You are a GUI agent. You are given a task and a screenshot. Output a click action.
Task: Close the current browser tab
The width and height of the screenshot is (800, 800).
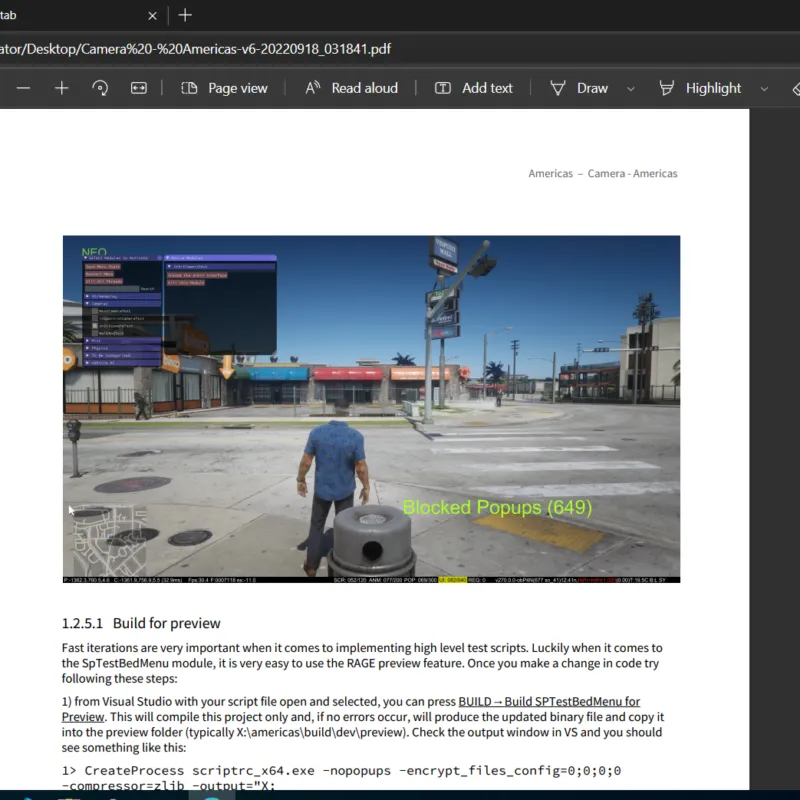tap(152, 16)
